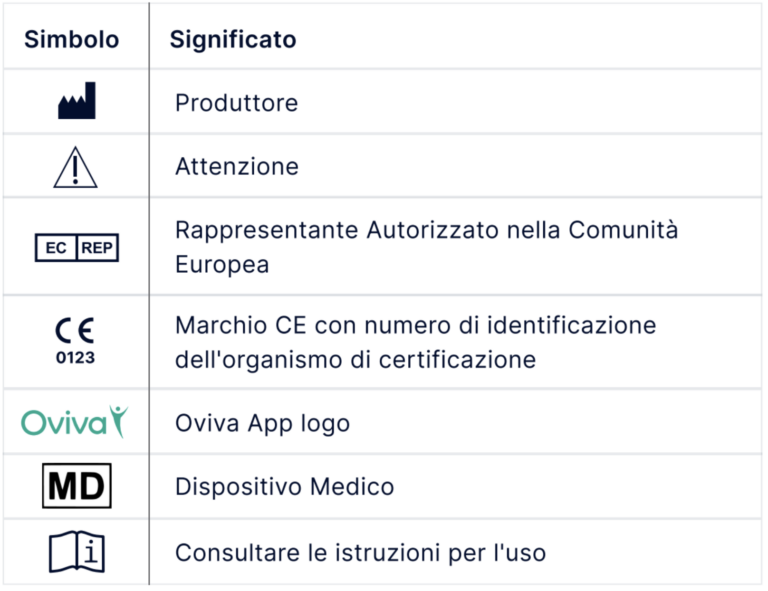Click the Dispositivo Medico text
The image size is (768, 591).
(x=285, y=487)
